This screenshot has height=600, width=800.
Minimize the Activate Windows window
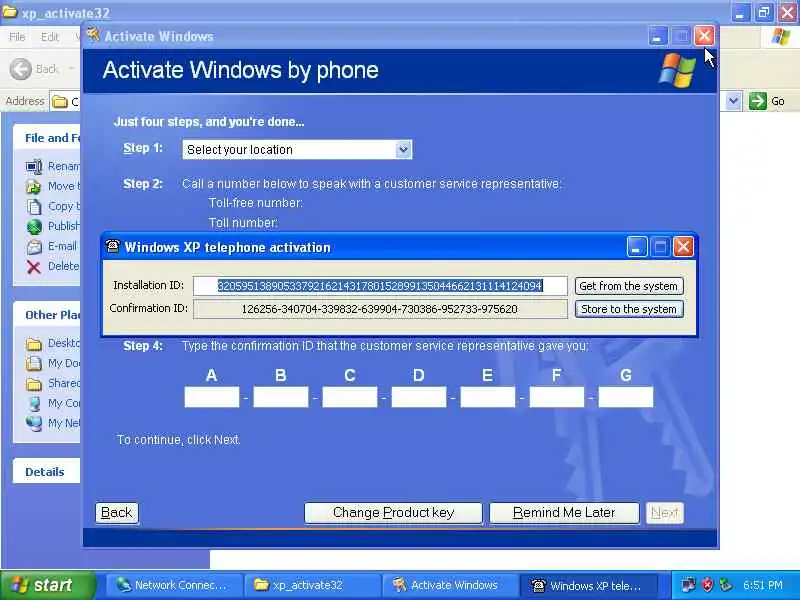coord(658,36)
